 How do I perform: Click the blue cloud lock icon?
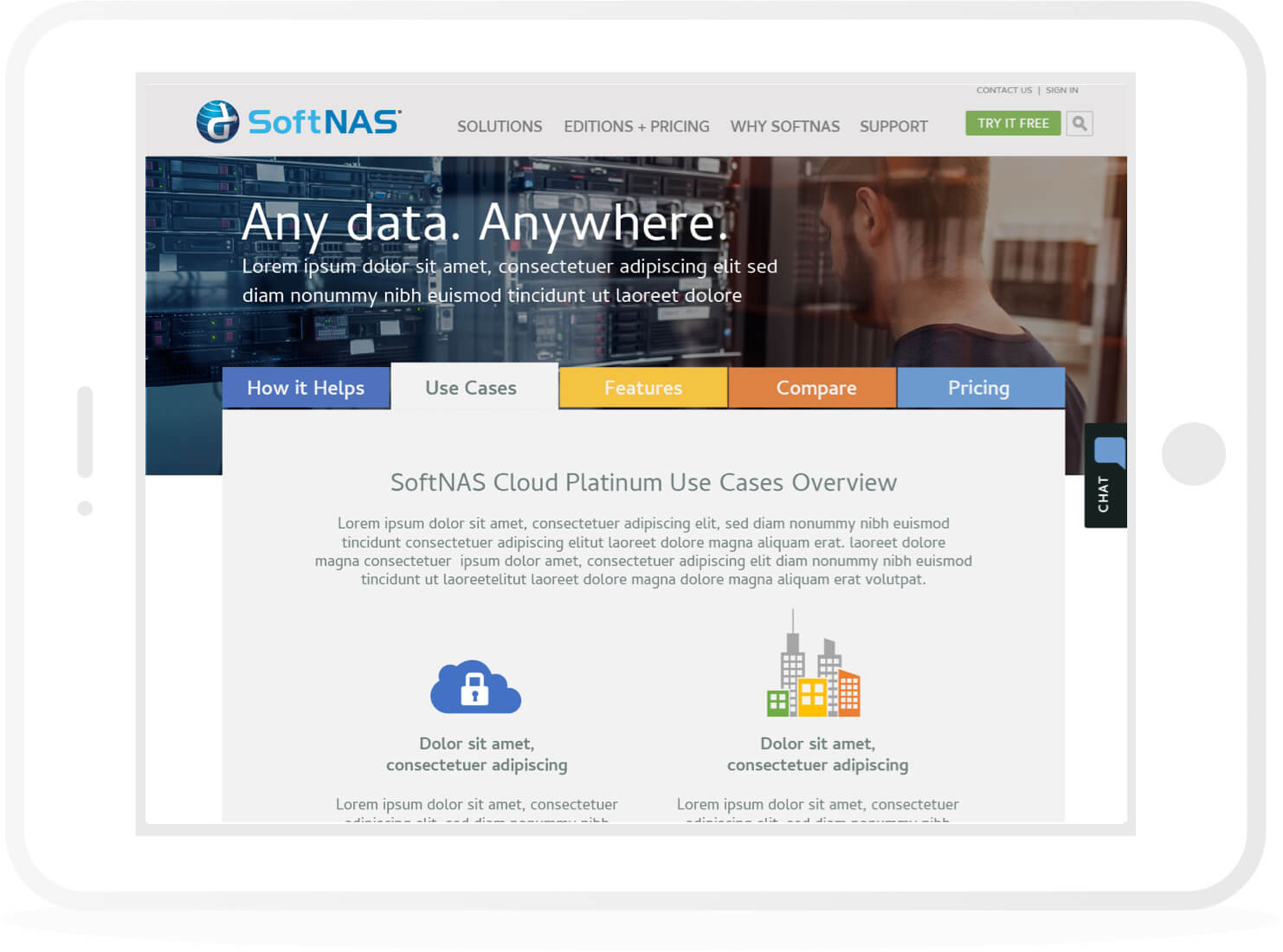(475, 687)
